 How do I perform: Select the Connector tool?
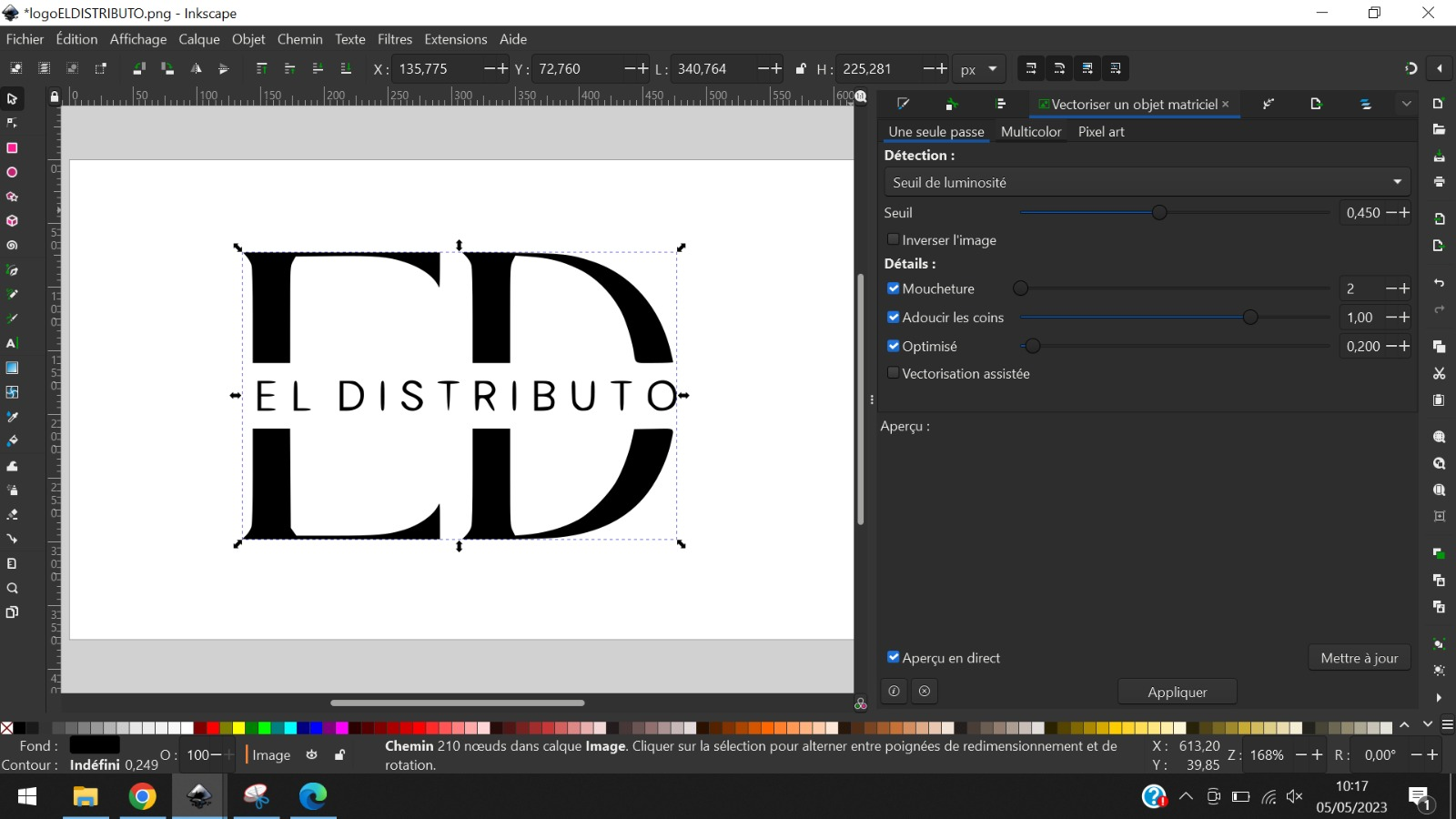tap(12, 539)
